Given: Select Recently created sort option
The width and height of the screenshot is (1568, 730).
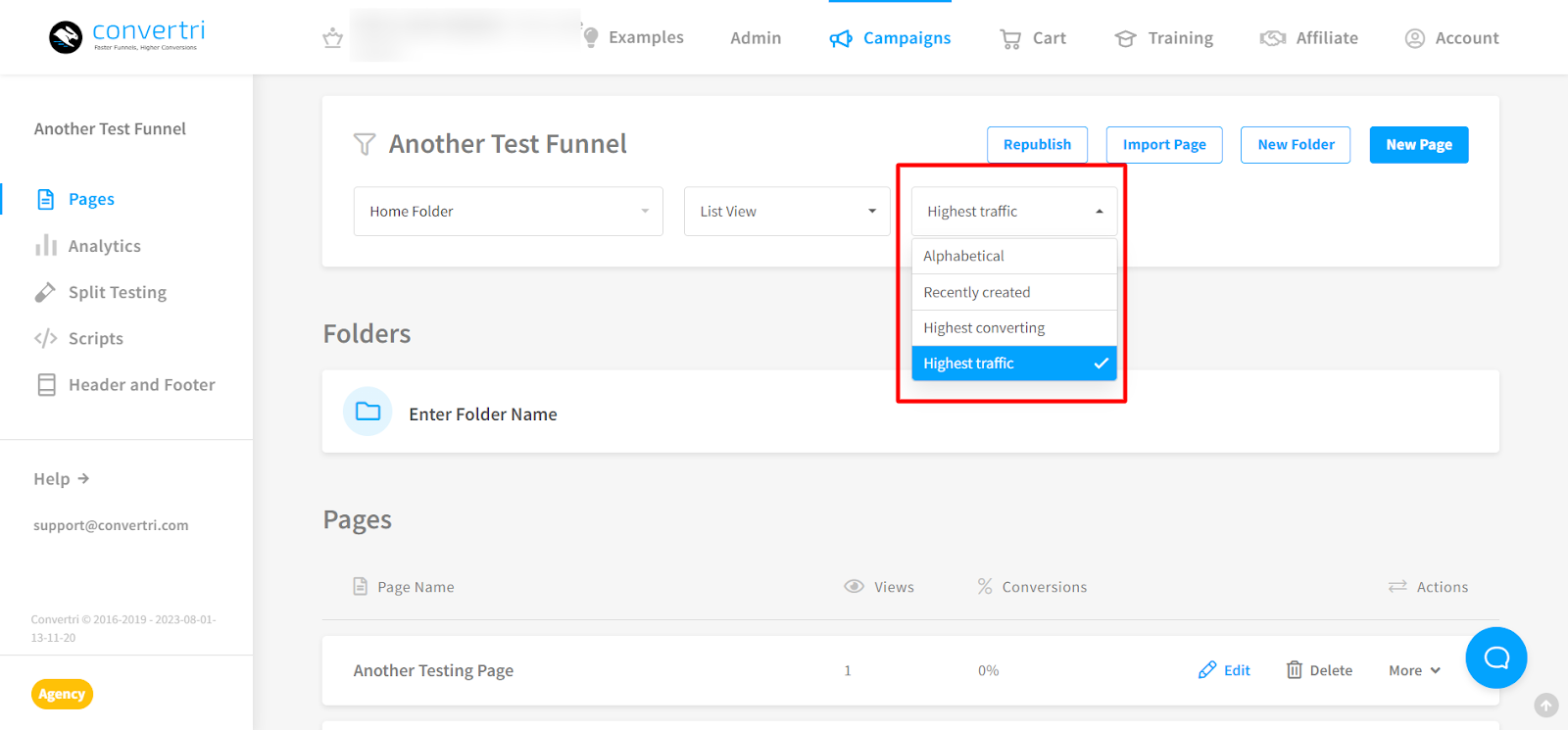Looking at the screenshot, I should click(x=1013, y=292).
